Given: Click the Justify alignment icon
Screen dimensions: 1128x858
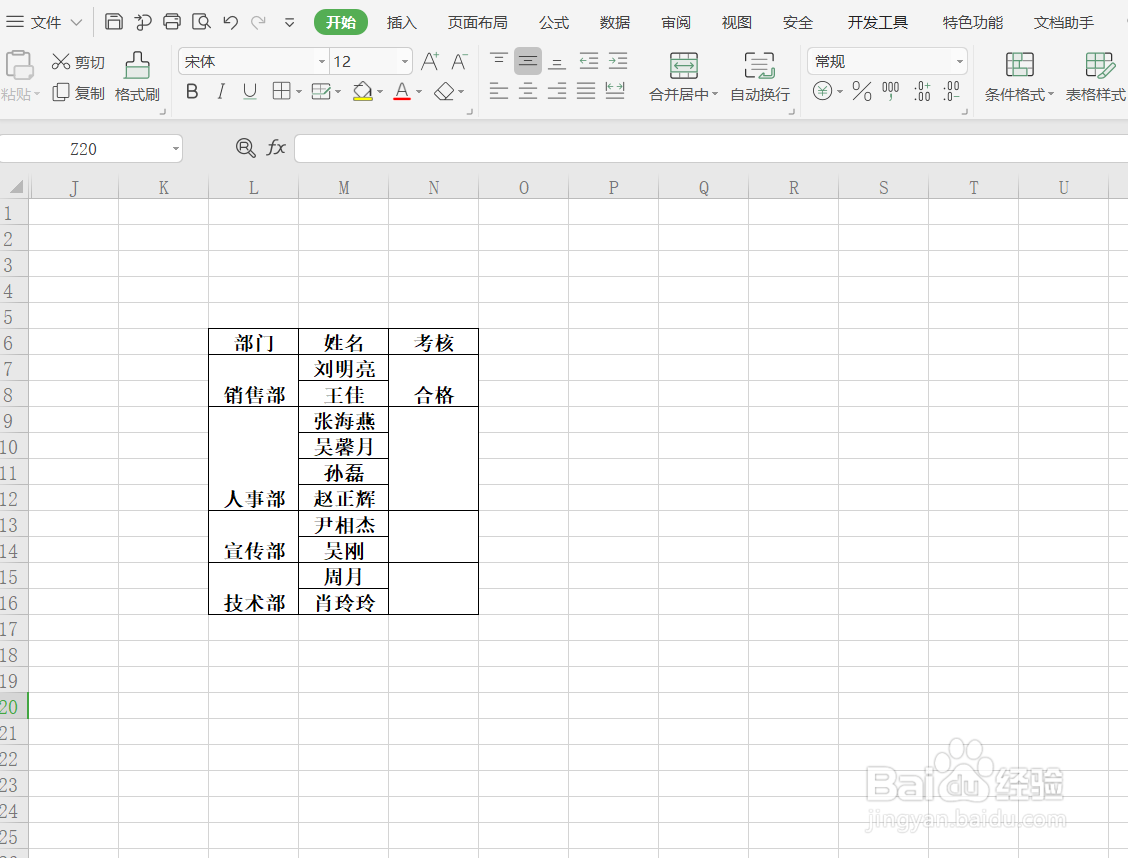Looking at the screenshot, I should pyautogui.click(x=586, y=91).
